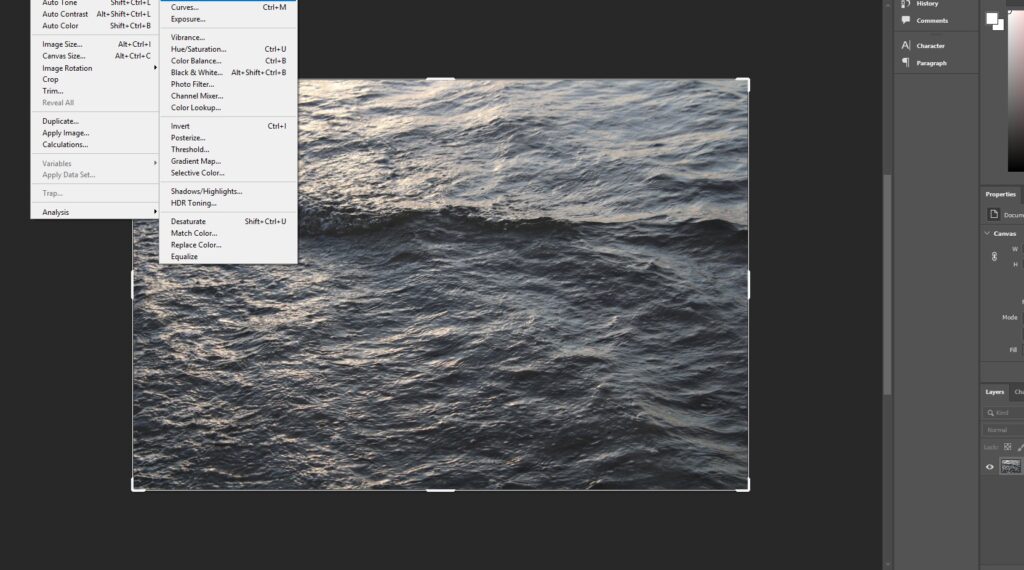Expand Image Rotation submenu
1024x570 pixels.
coord(95,68)
